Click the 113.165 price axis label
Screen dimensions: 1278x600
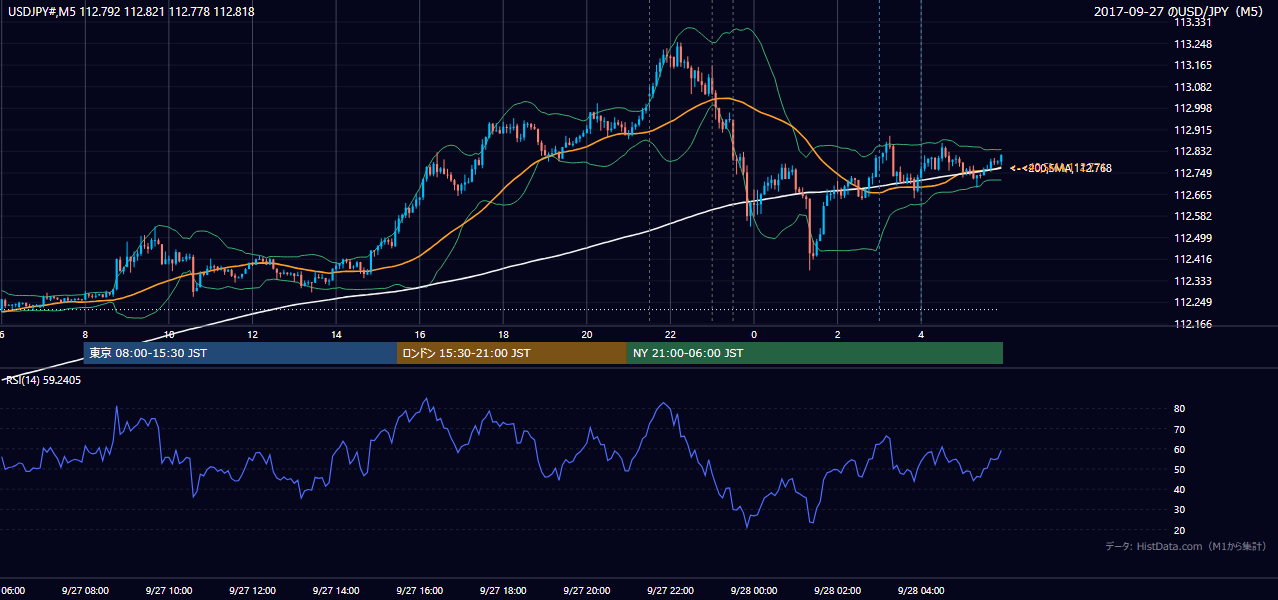coord(1193,65)
